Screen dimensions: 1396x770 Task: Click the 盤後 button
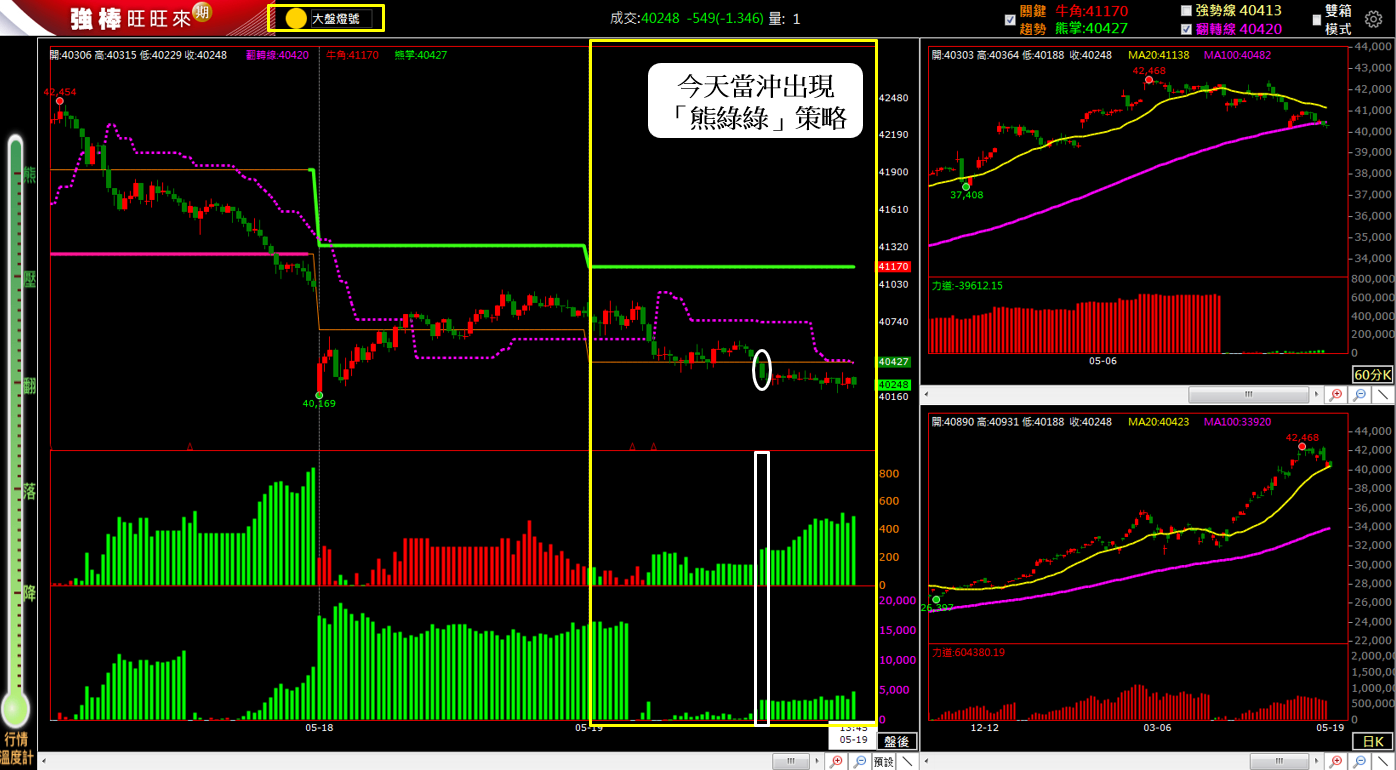pos(897,741)
